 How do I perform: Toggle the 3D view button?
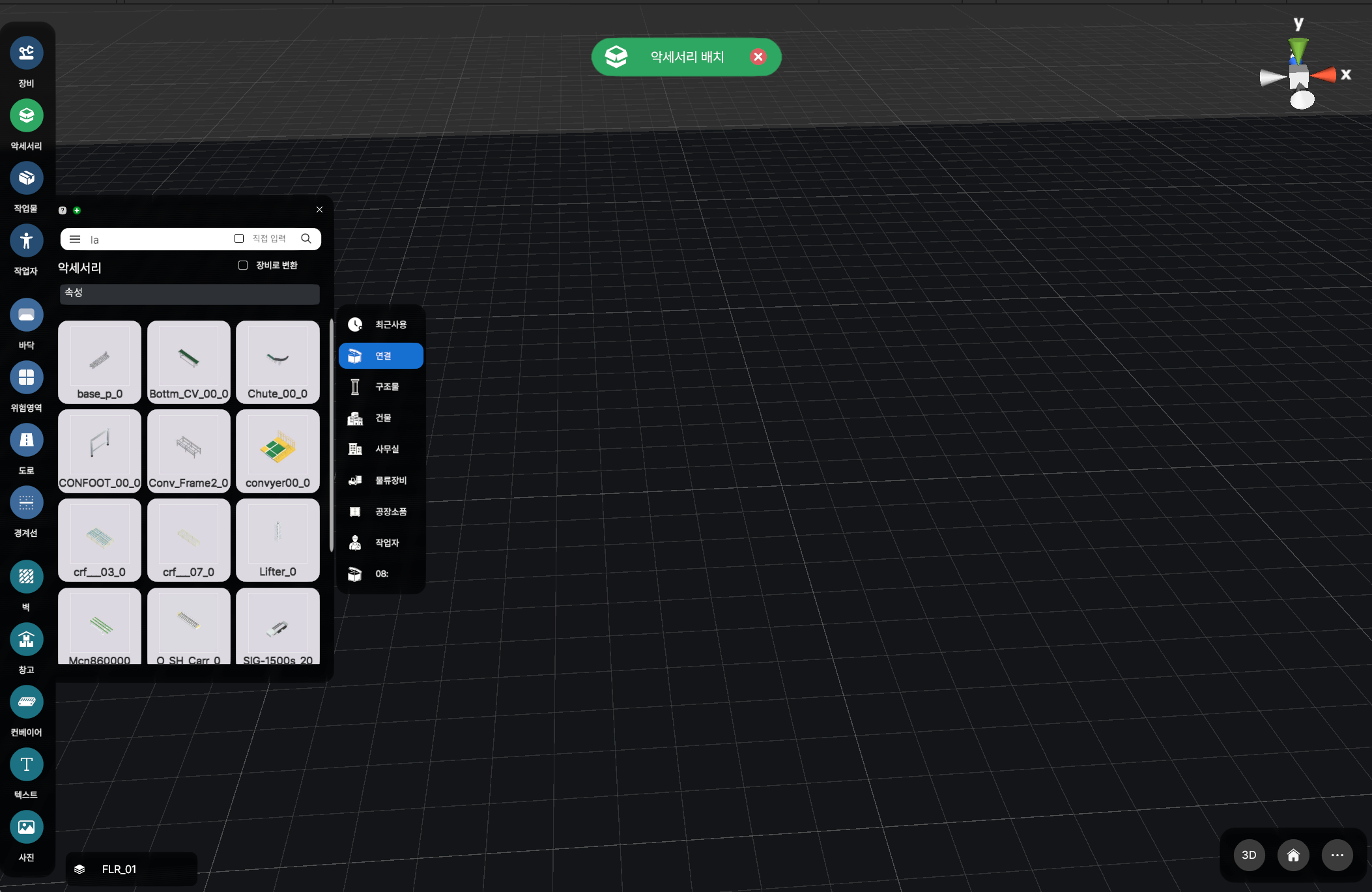1249,855
